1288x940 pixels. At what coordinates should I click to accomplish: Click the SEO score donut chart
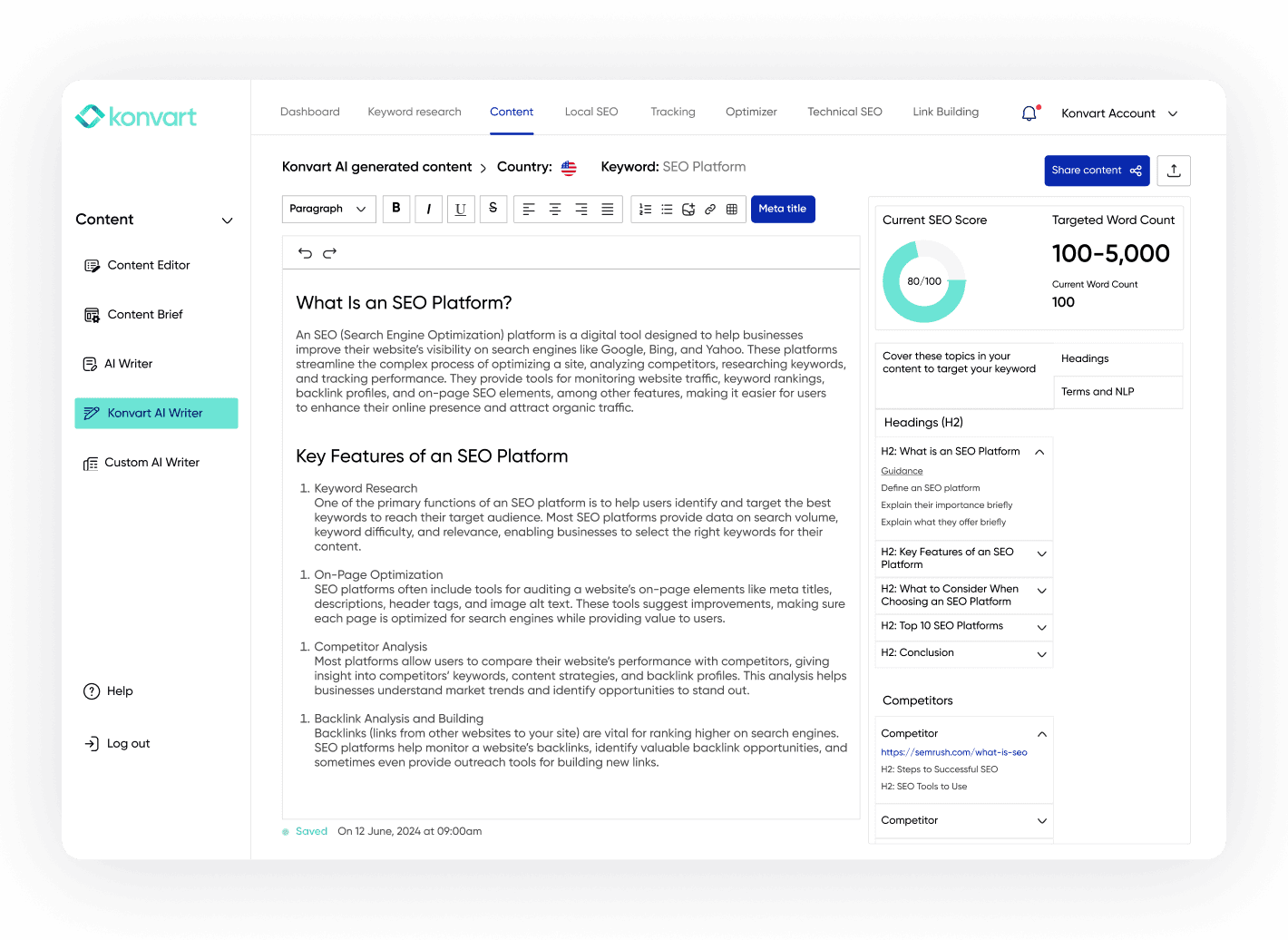coord(923,281)
